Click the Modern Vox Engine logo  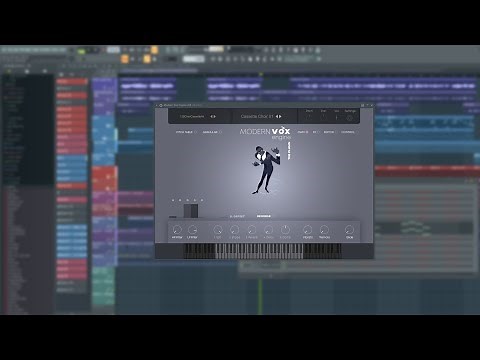pos(265,133)
